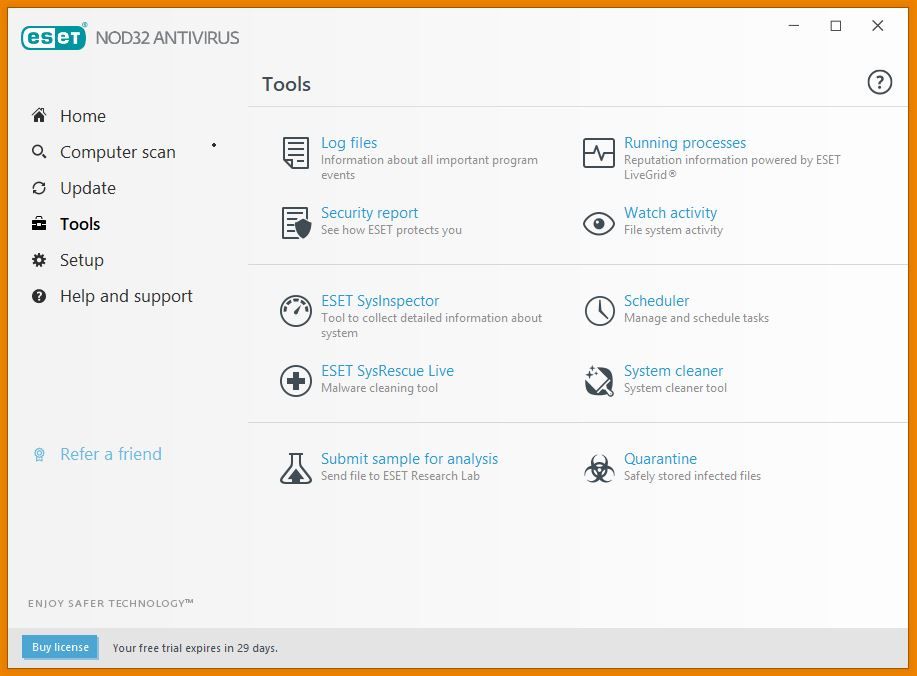917x676 pixels.
Task: Open the help question mark icon
Action: click(x=879, y=83)
